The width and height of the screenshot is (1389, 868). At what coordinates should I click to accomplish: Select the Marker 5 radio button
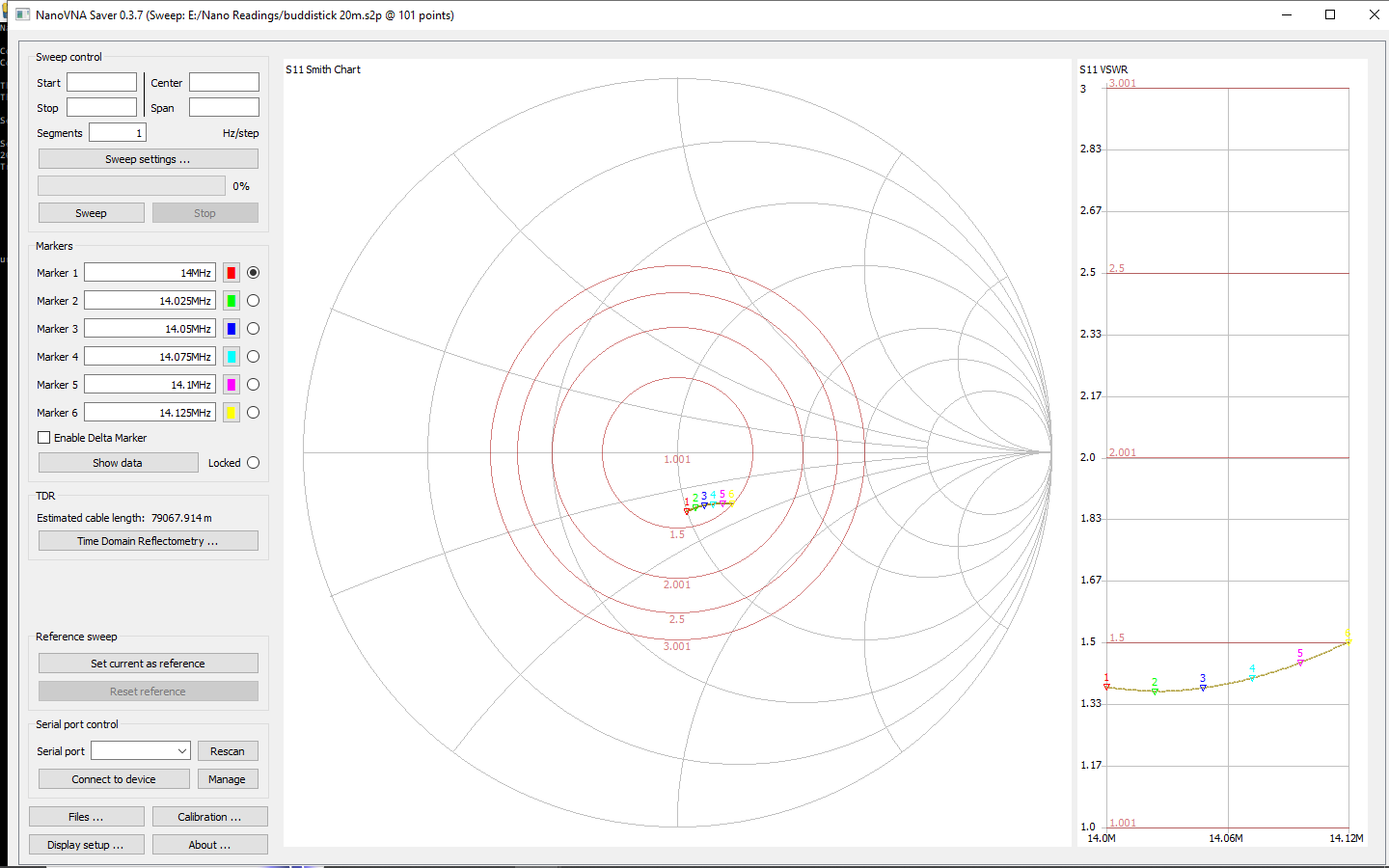tap(253, 385)
